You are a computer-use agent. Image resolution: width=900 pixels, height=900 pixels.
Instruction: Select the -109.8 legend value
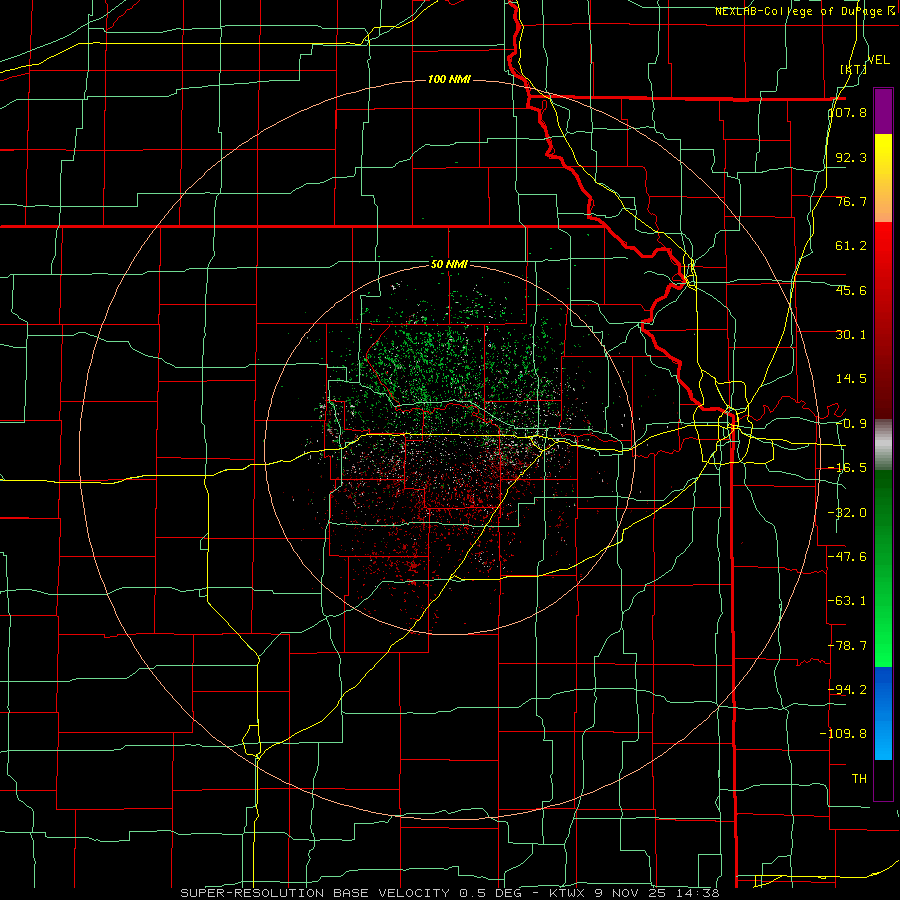(843, 734)
